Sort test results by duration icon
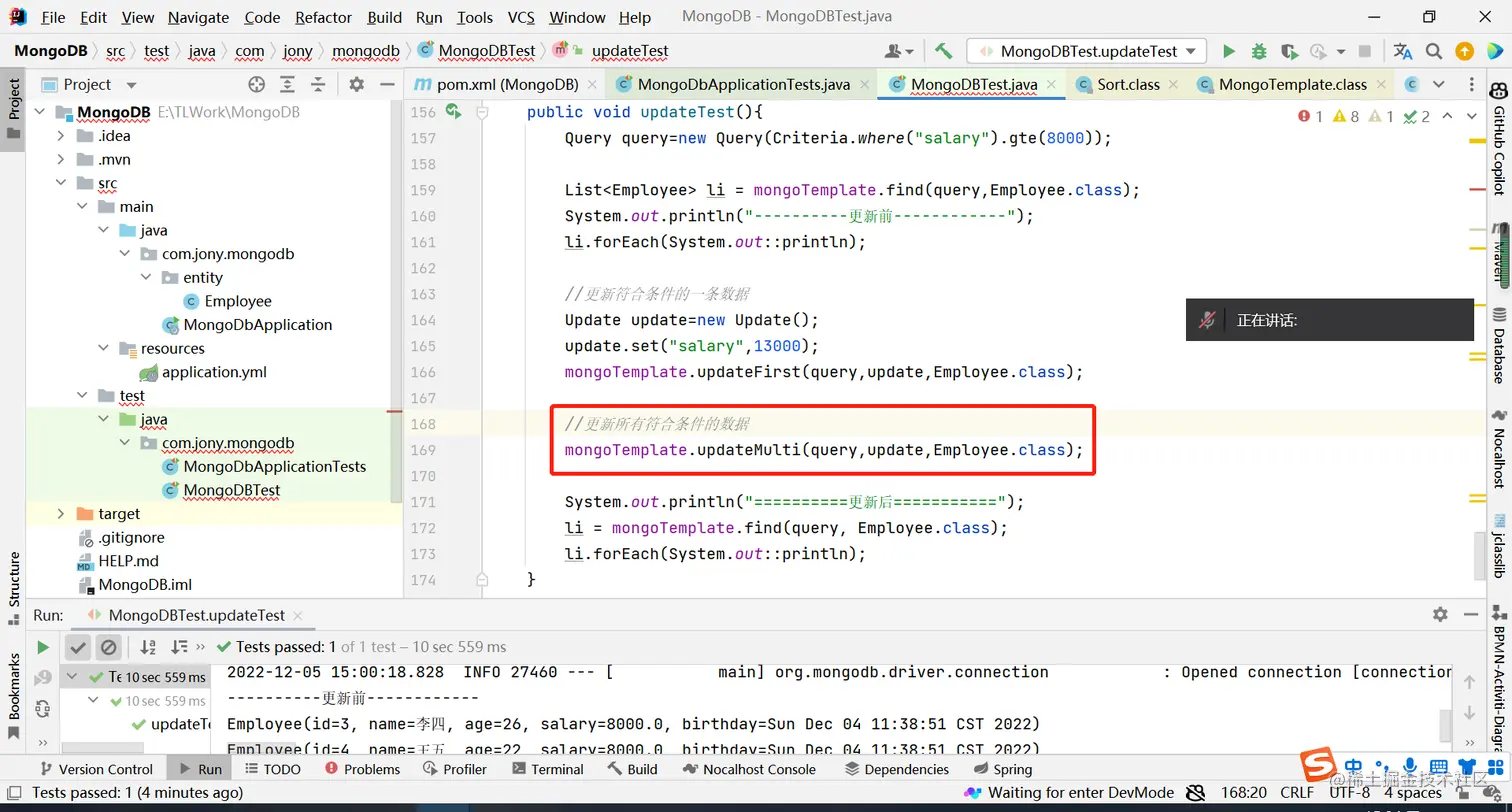Image resolution: width=1512 pixels, height=812 pixels. pos(179,647)
